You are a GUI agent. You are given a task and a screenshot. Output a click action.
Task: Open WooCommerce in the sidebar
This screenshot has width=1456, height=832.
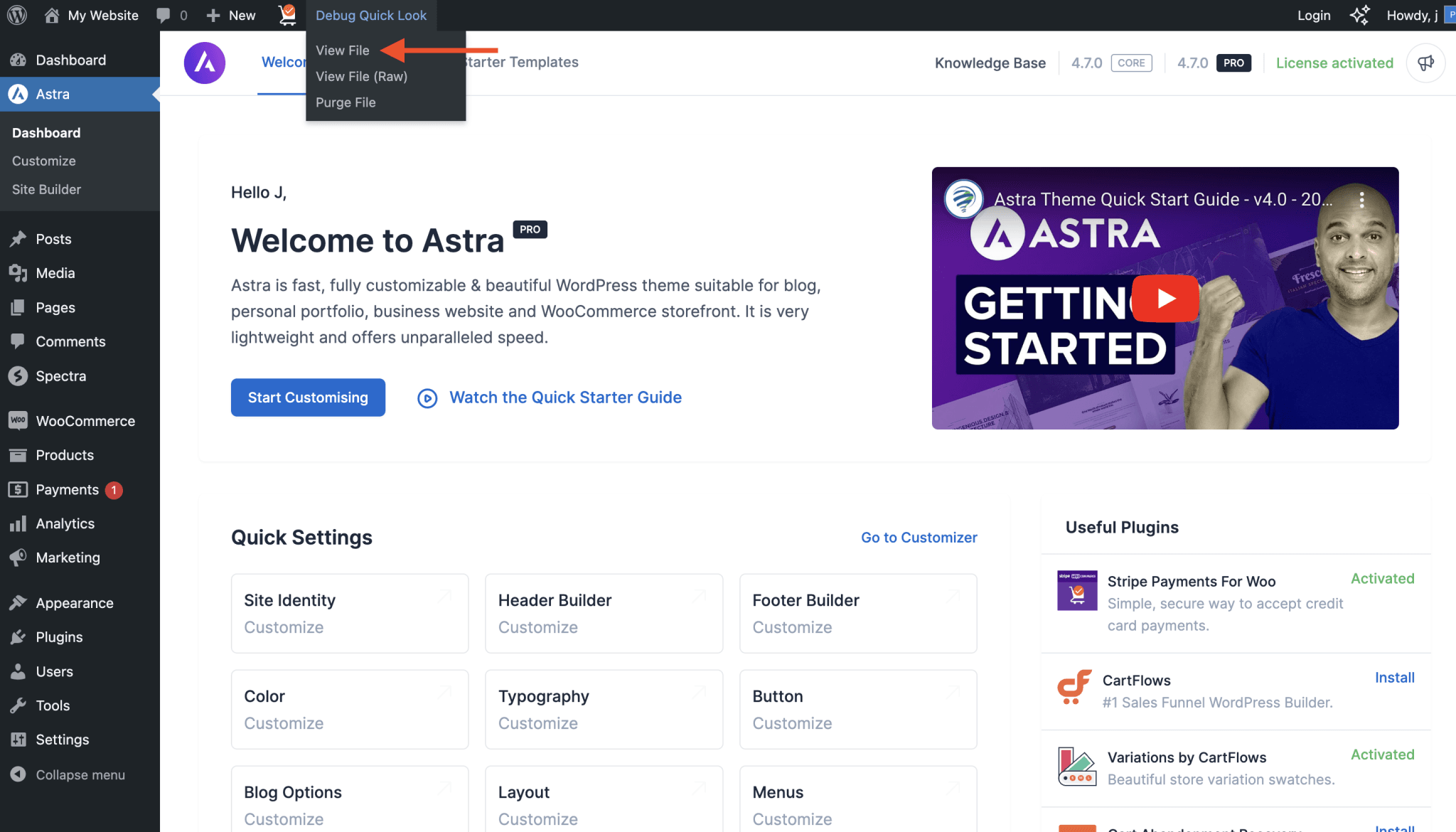click(85, 421)
